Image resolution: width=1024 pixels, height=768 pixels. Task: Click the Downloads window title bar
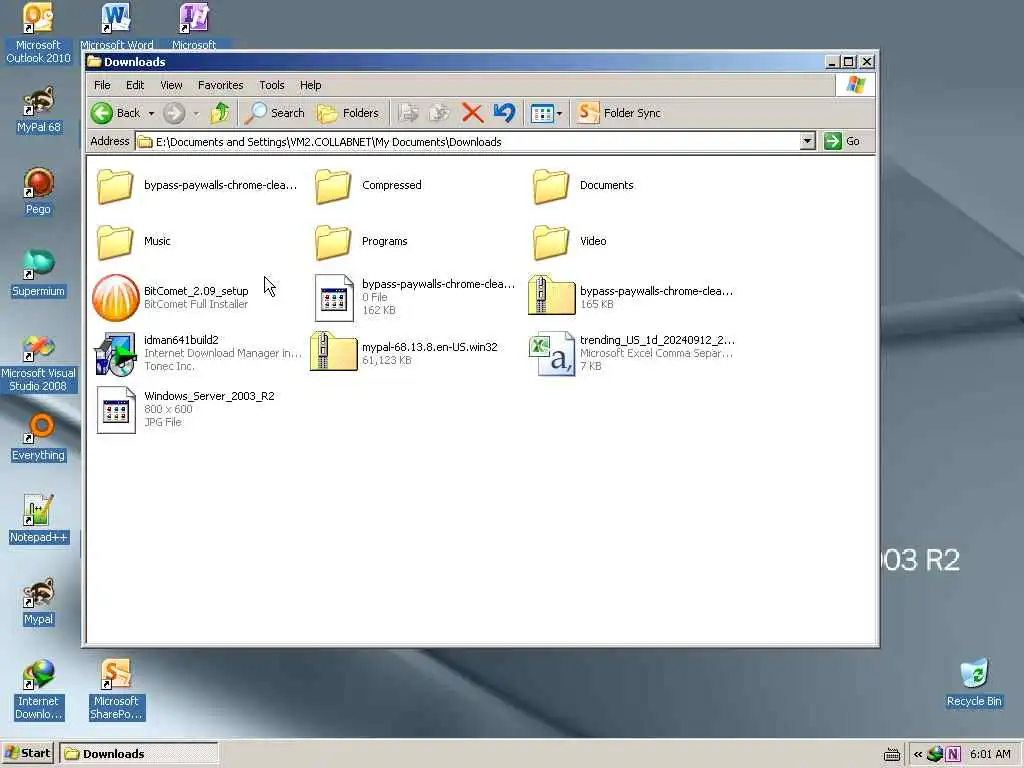click(x=454, y=61)
